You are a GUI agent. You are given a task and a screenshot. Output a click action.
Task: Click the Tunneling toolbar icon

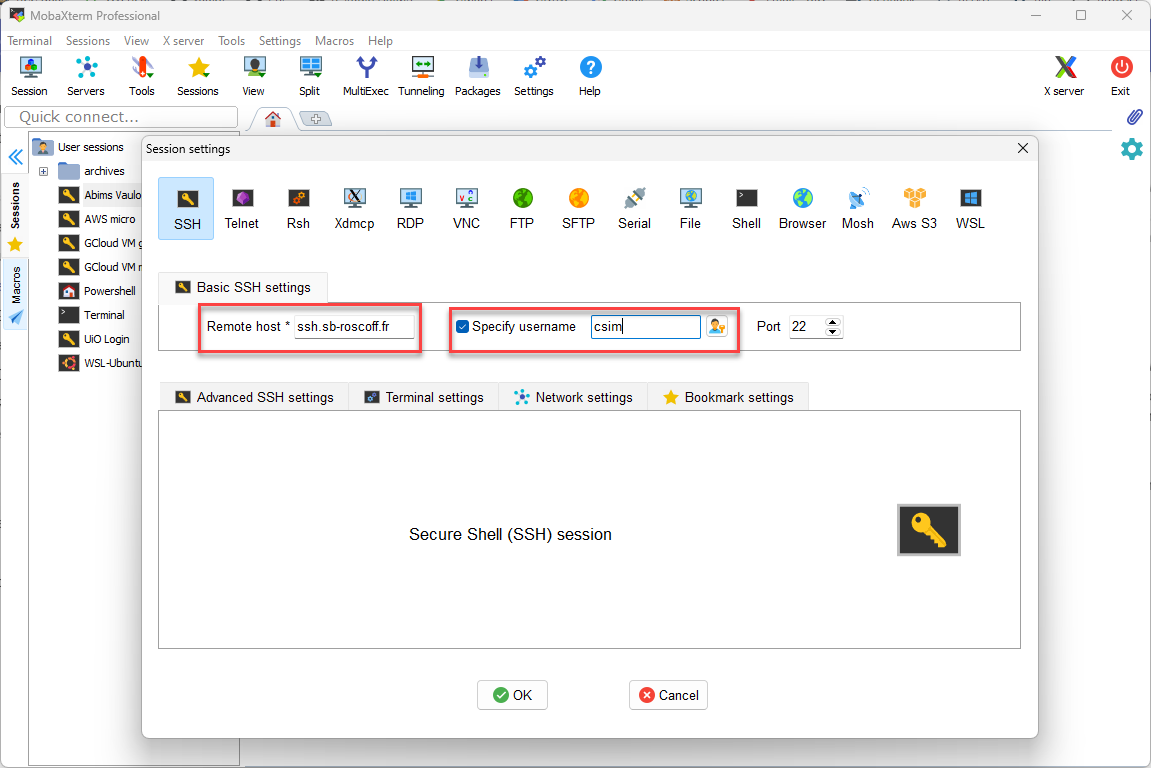421,76
